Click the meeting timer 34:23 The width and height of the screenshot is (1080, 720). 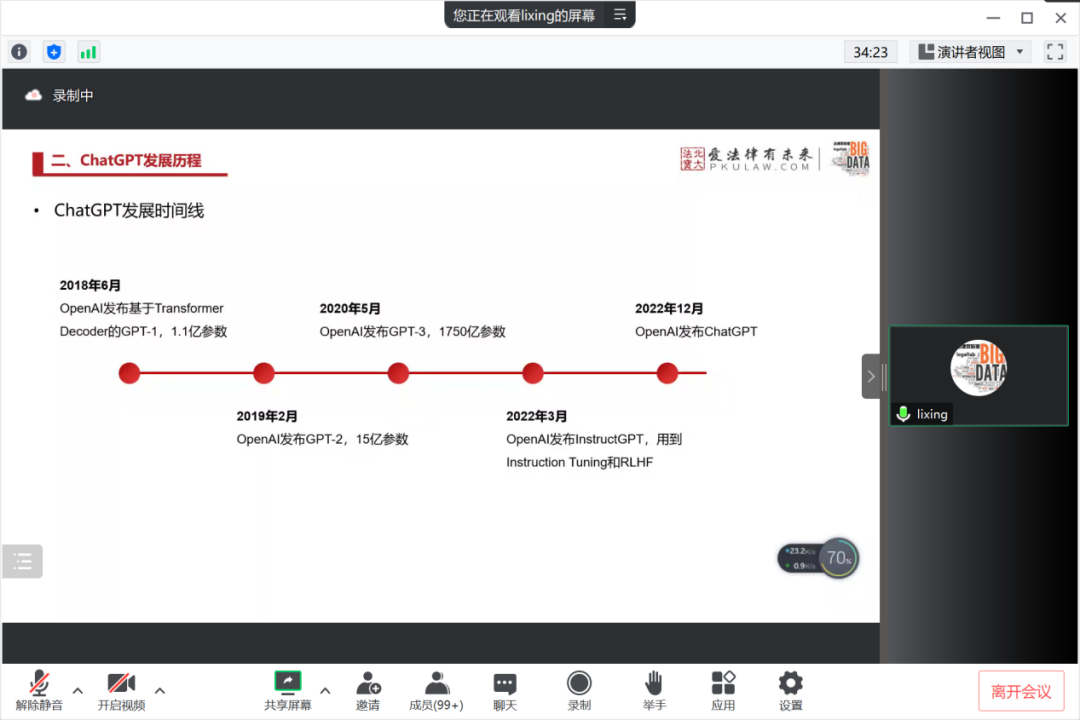pos(871,52)
